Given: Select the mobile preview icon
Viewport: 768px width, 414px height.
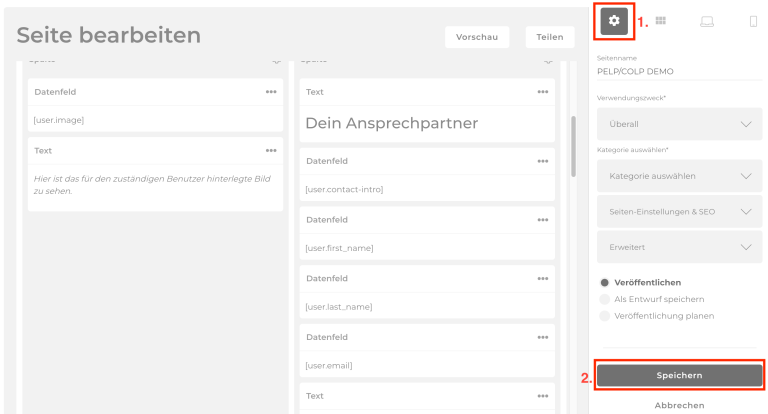Looking at the screenshot, I should (x=753, y=21).
